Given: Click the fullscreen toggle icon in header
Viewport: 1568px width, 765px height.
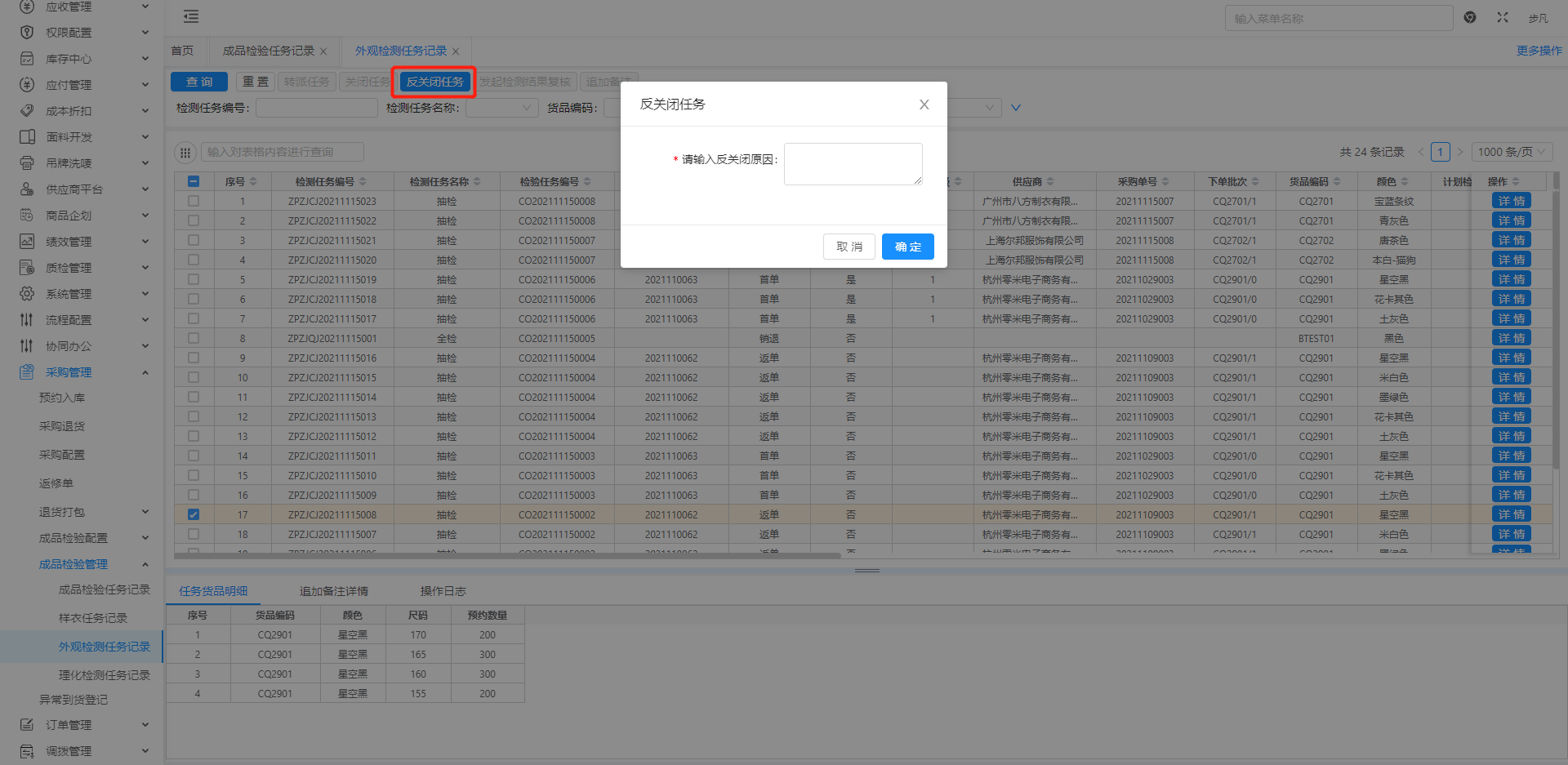Looking at the screenshot, I should coord(1503,17).
